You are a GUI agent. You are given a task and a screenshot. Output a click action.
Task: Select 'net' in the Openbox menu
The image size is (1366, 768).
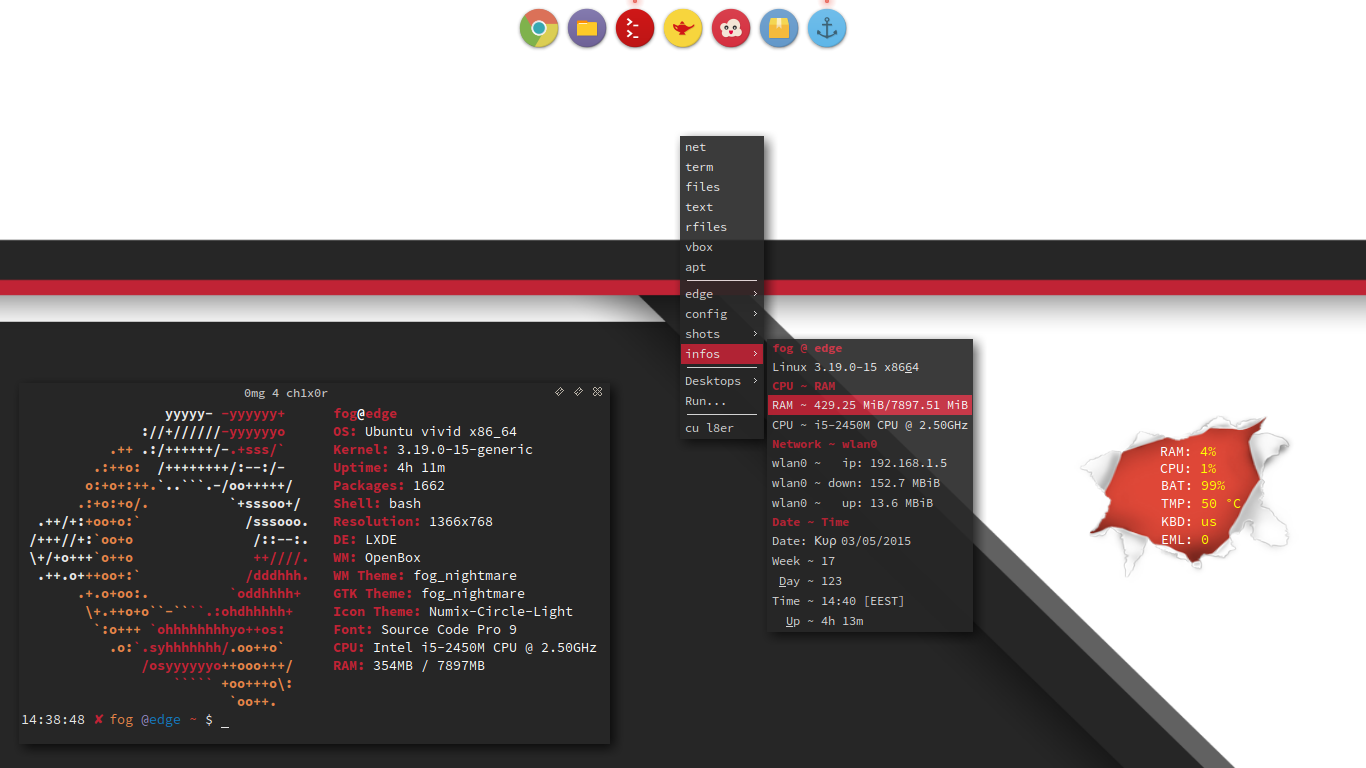tap(722, 147)
